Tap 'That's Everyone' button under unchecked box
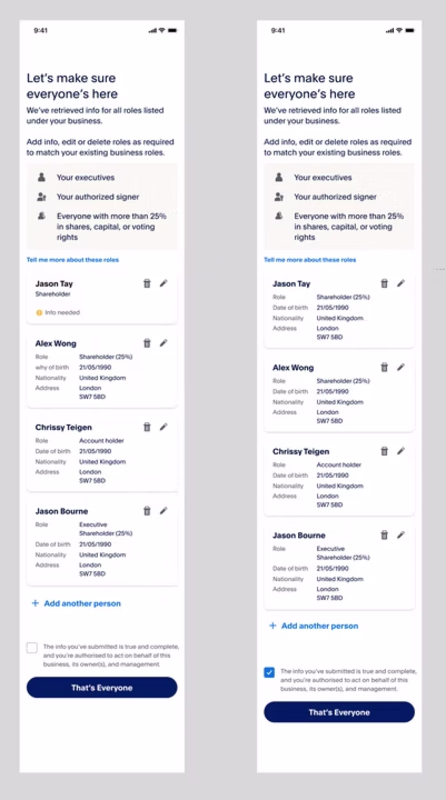Image resolution: width=446 pixels, height=800 pixels. [x=102, y=687]
